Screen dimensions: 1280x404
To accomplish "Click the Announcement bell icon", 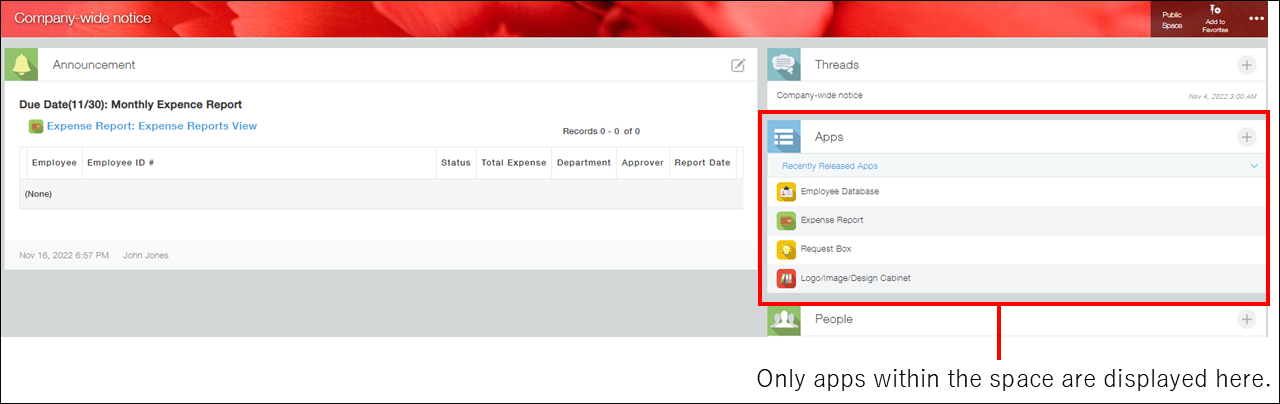I will pyautogui.click(x=21, y=64).
